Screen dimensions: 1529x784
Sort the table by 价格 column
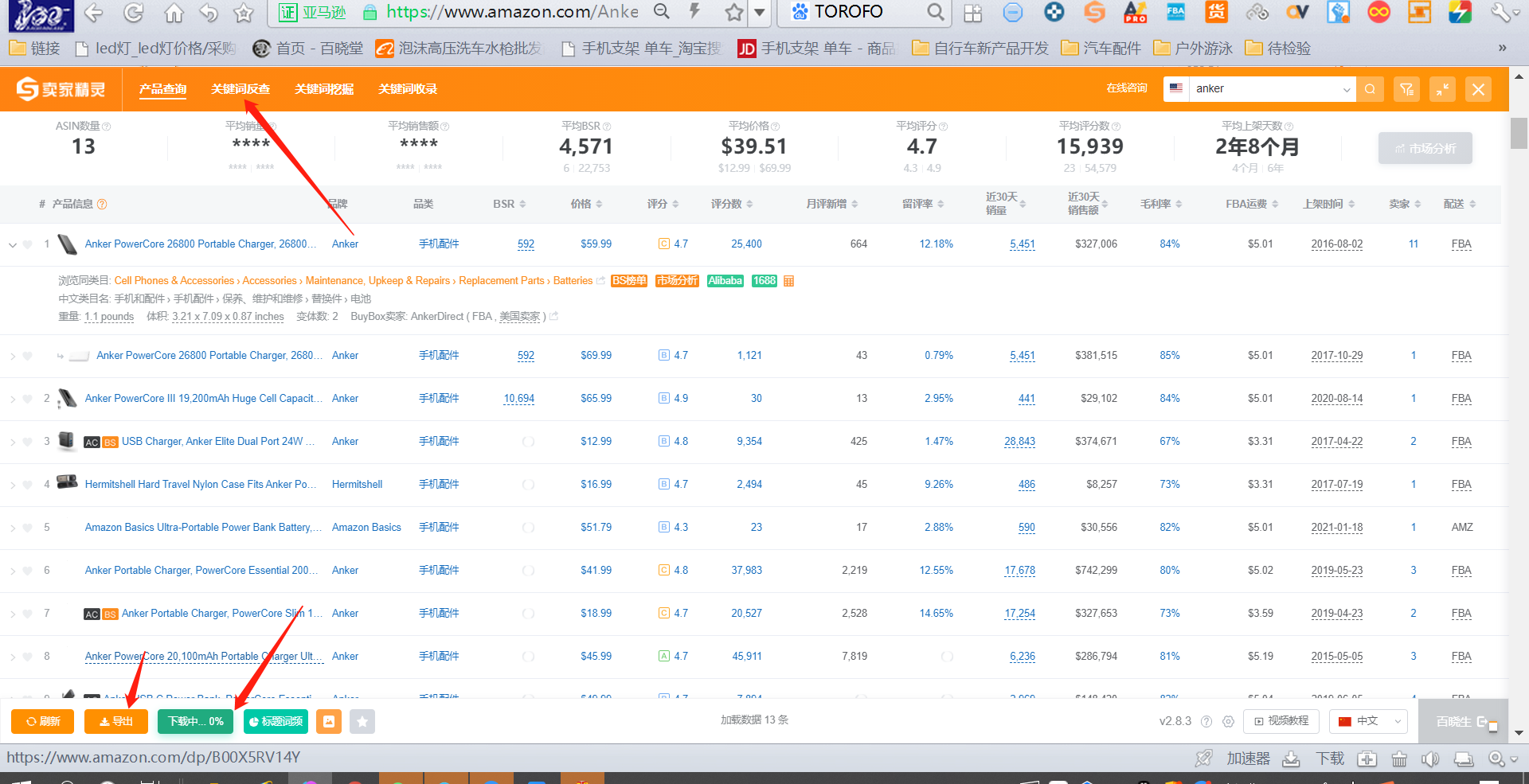(586, 205)
